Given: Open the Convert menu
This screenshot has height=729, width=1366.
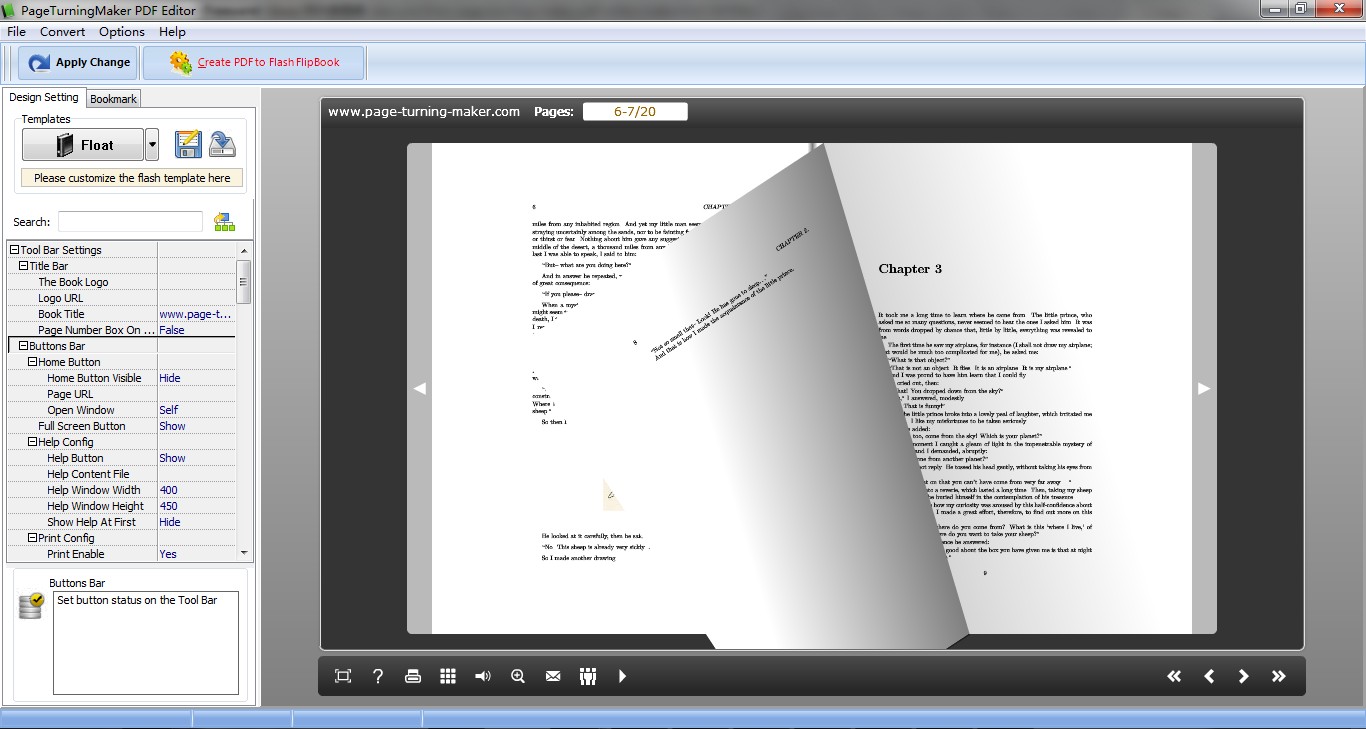Looking at the screenshot, I should pos(63,32).
